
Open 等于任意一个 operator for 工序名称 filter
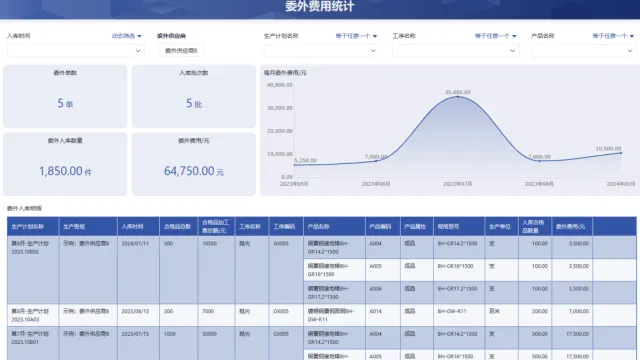pos(496,36)
